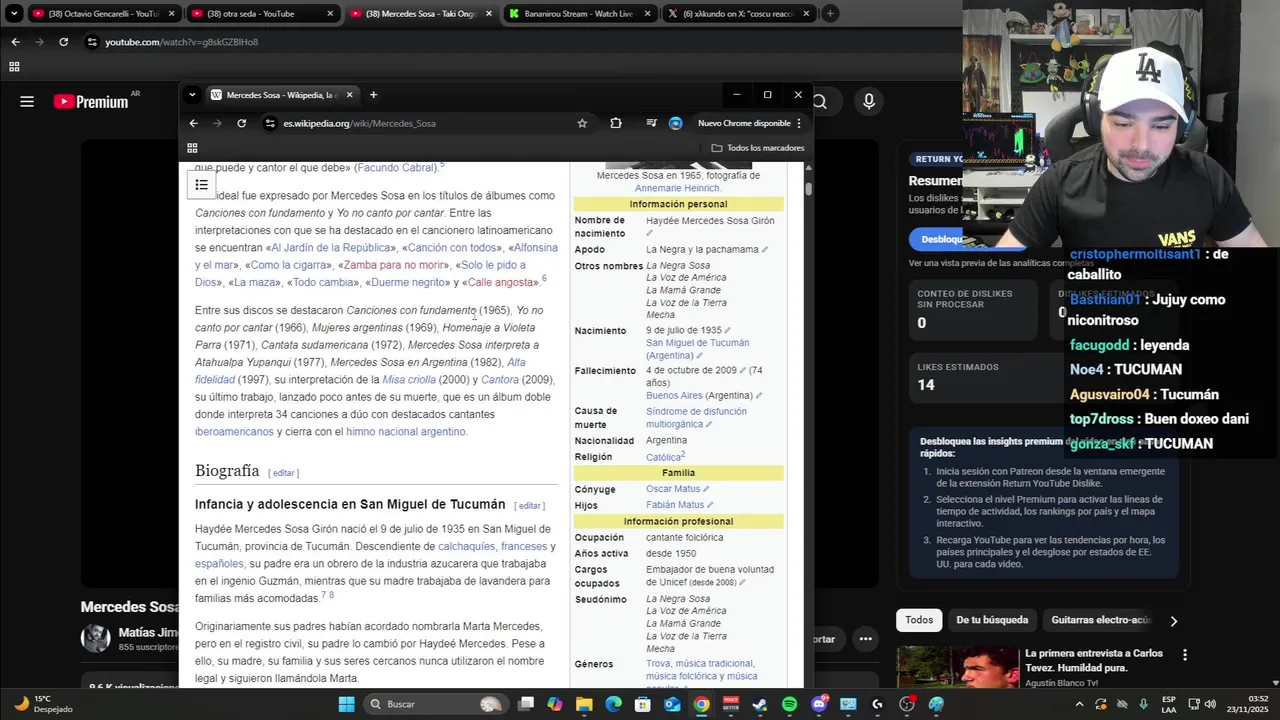Show more filter chips with the right arrow
Image resolution: width=1280 pixels, height=720 pixels.
coord(1173,621)
